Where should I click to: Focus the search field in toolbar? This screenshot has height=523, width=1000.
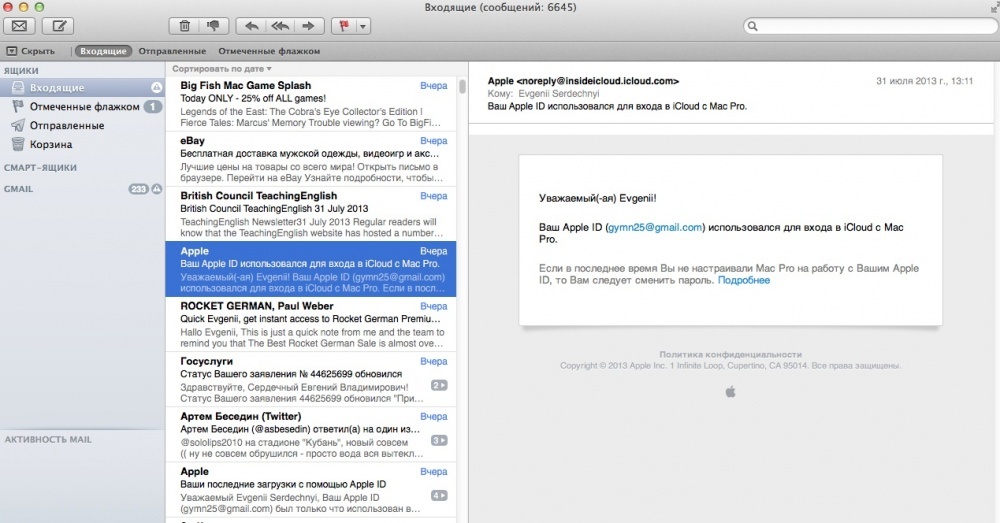(871, 26)
